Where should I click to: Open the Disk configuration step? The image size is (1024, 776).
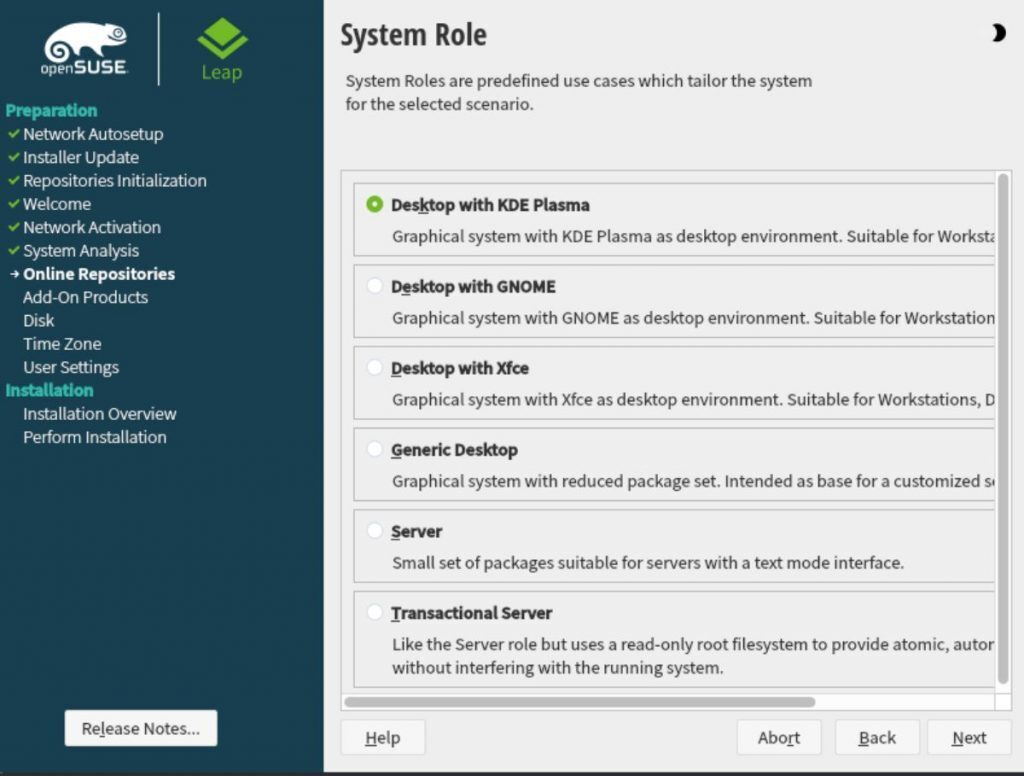click(38, 320)
